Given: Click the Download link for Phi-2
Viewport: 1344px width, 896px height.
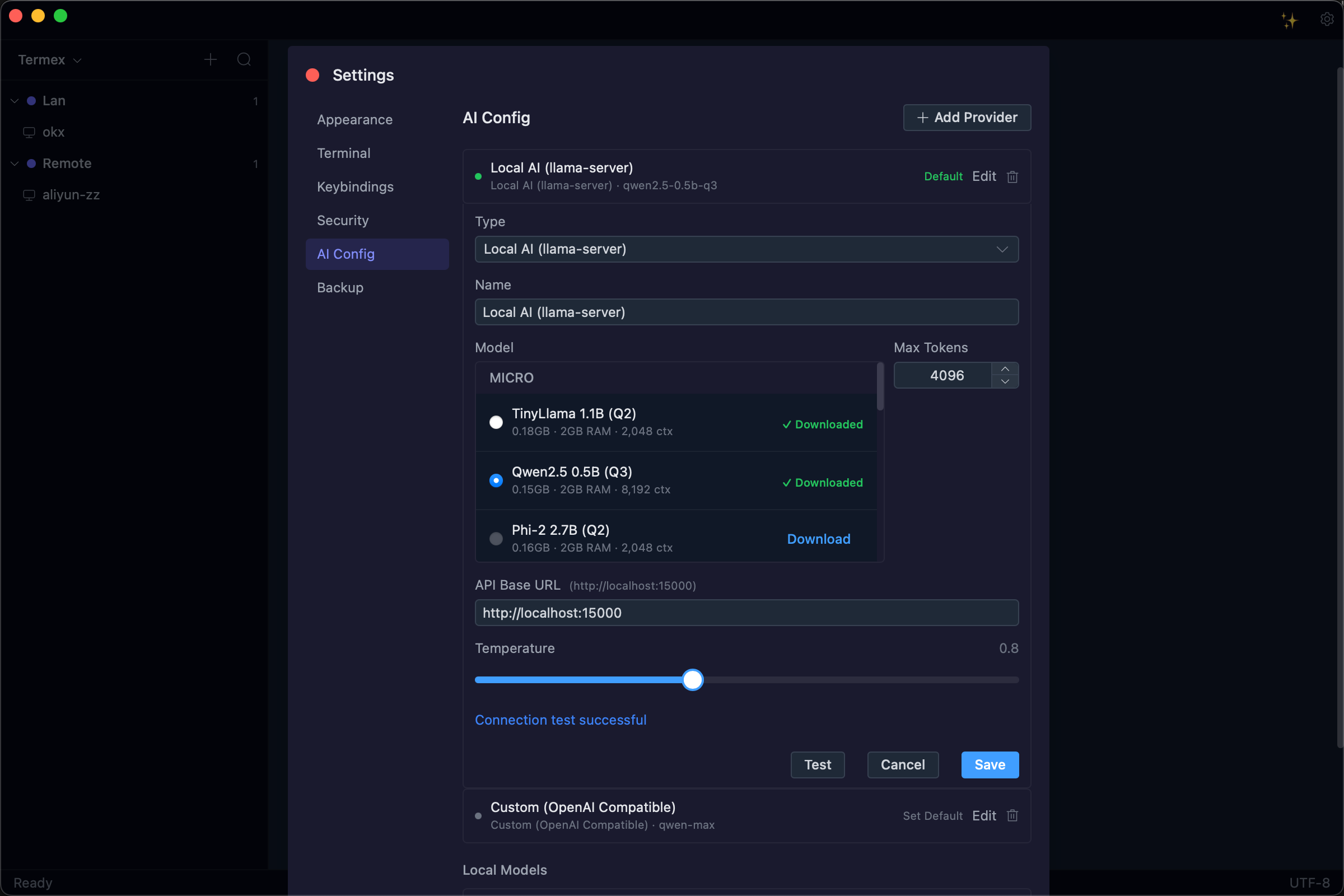Looking at the screenshot, I should click(x=818, y=539).
